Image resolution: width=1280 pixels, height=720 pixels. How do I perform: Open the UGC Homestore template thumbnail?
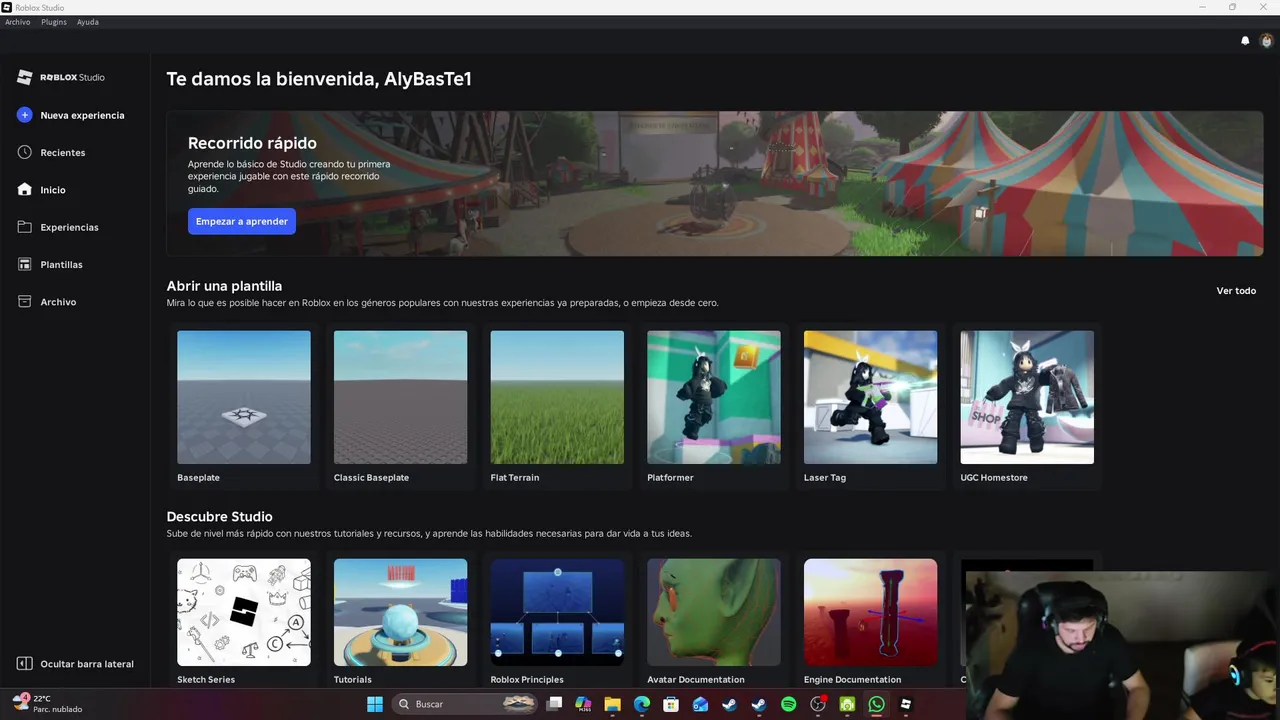tap(1027, 397)
